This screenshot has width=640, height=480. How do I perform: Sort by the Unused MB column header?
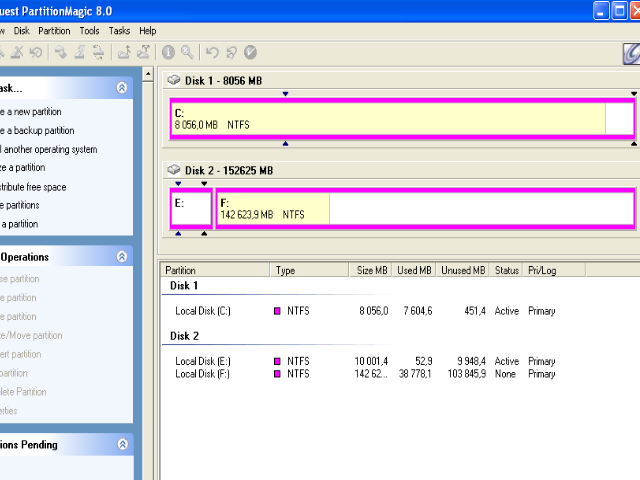pos(462,270)
